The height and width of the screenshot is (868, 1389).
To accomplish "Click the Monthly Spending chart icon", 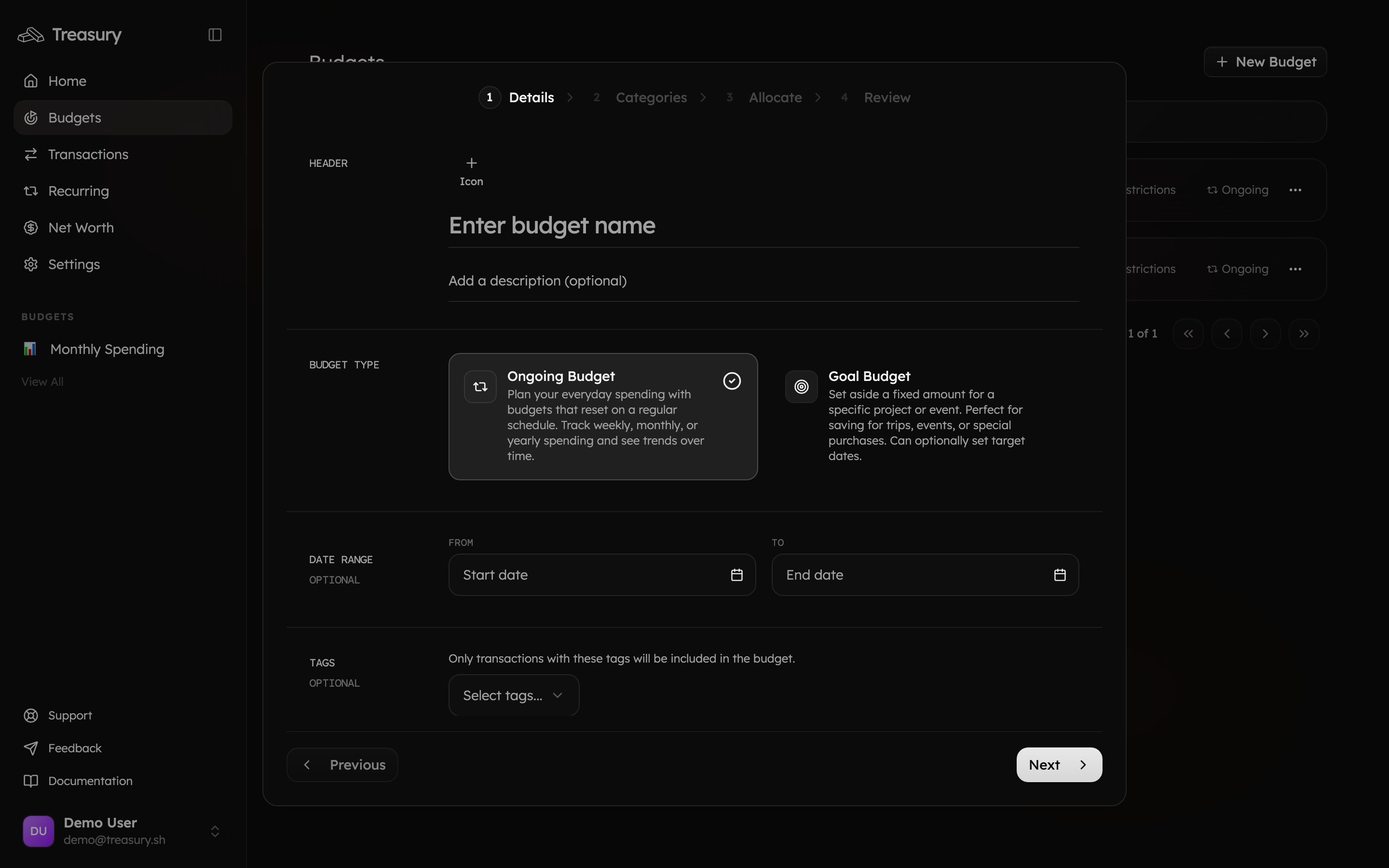I will tap(30, 349).
